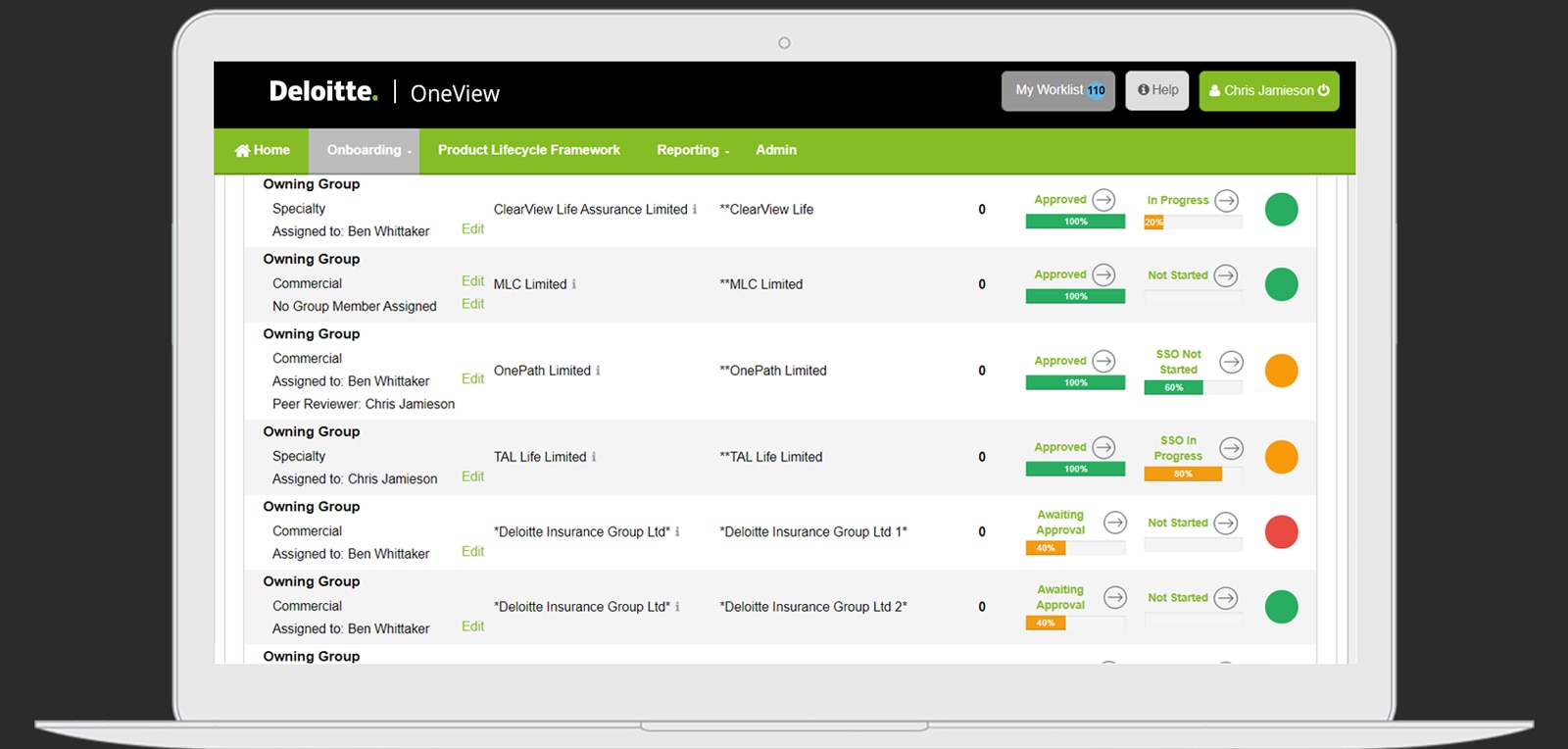Click green status circle for MLC Limited
The image size is (1568, 749).
tap(1282, 284)
